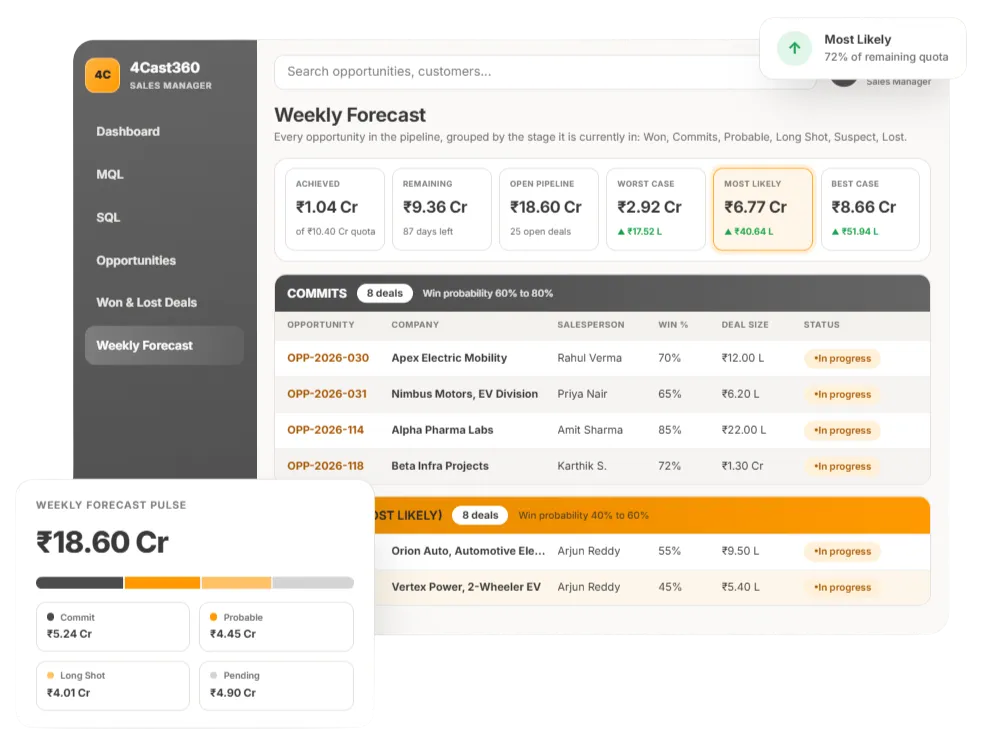Select the Probable ₹4.45 Cr legend card
This screenshot has height=741, width=996.
(x=276, y=627)
